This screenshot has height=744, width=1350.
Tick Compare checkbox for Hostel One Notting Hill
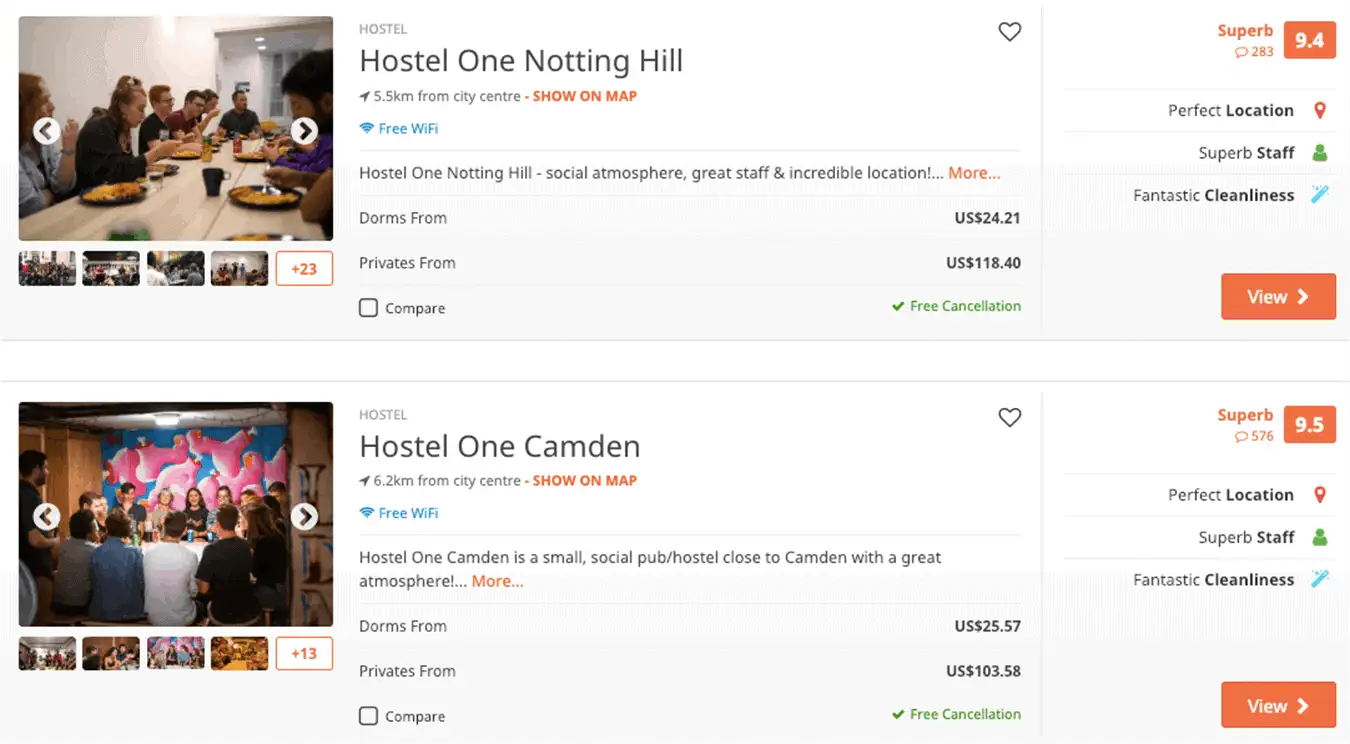pos(368,308)
